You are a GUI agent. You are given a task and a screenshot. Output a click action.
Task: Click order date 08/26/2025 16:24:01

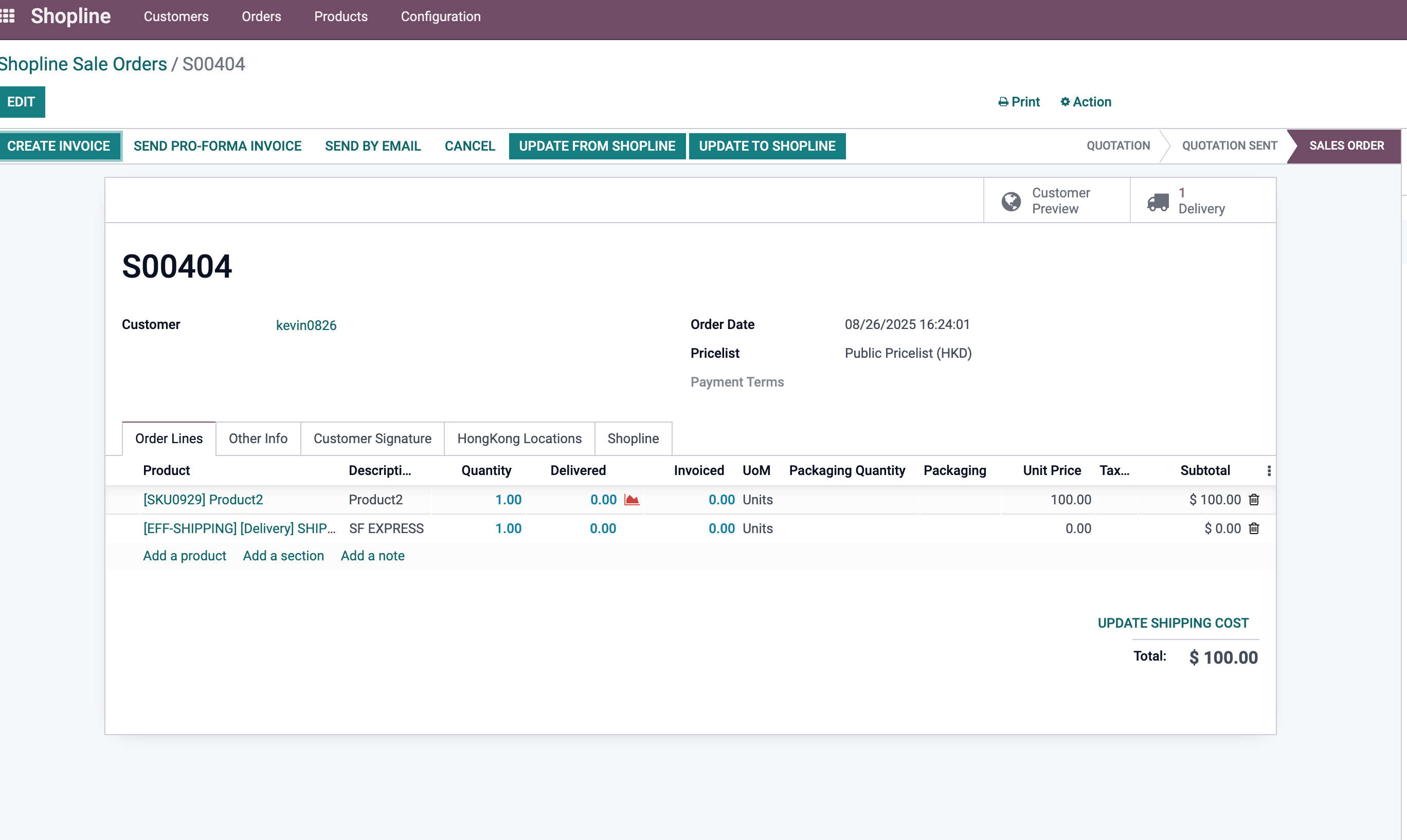pos(907,324)
